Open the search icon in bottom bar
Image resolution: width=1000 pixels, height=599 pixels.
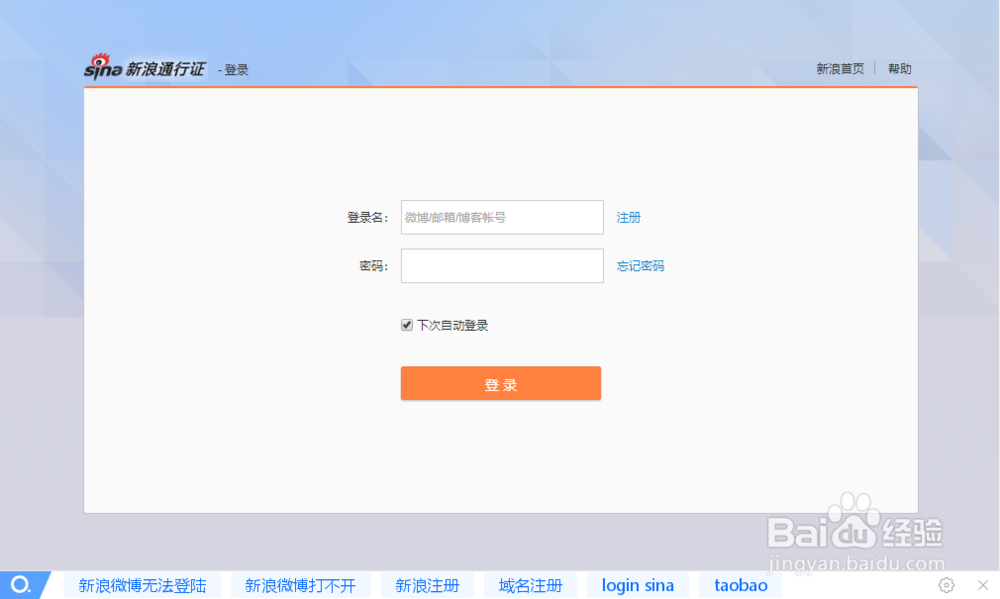click(x=20, y=585)
